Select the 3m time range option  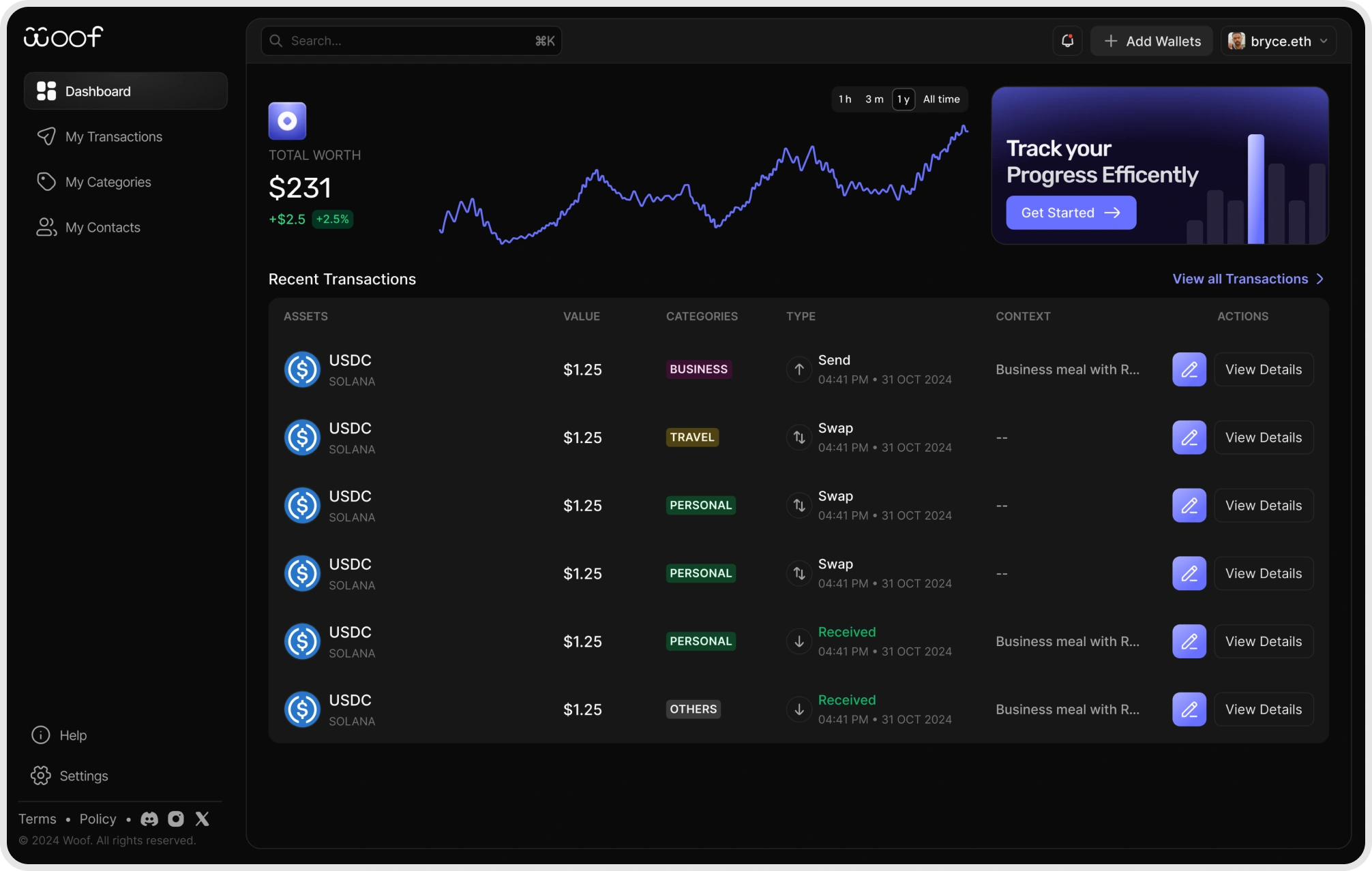click(x=874, y=99)
